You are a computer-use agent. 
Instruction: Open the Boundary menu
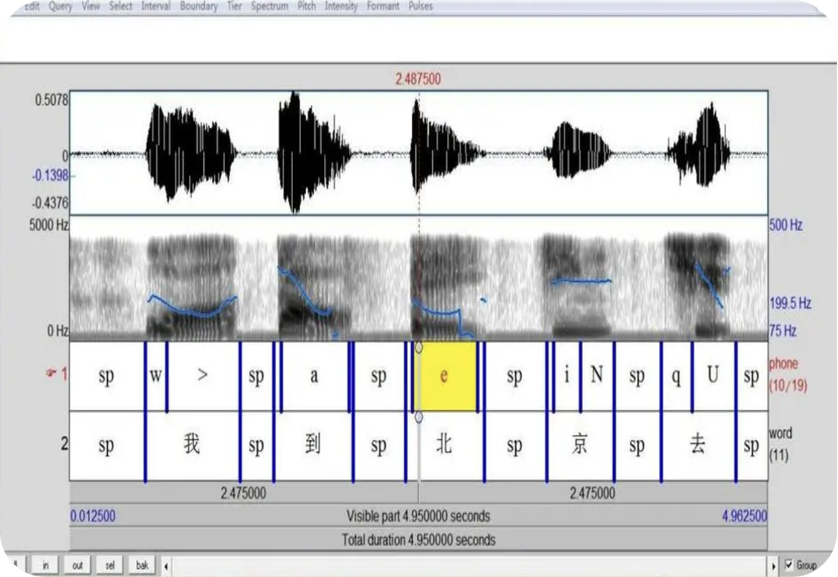click(x=199, y=6)
